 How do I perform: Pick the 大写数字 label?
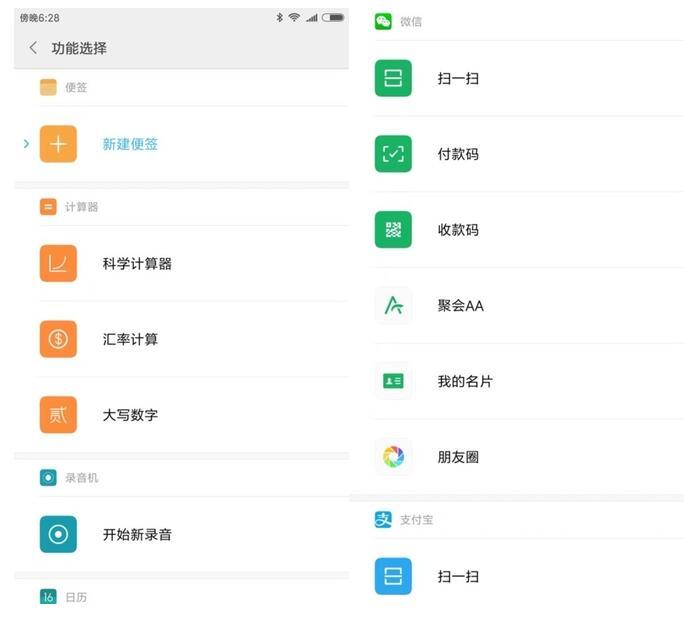coord(130,415)
